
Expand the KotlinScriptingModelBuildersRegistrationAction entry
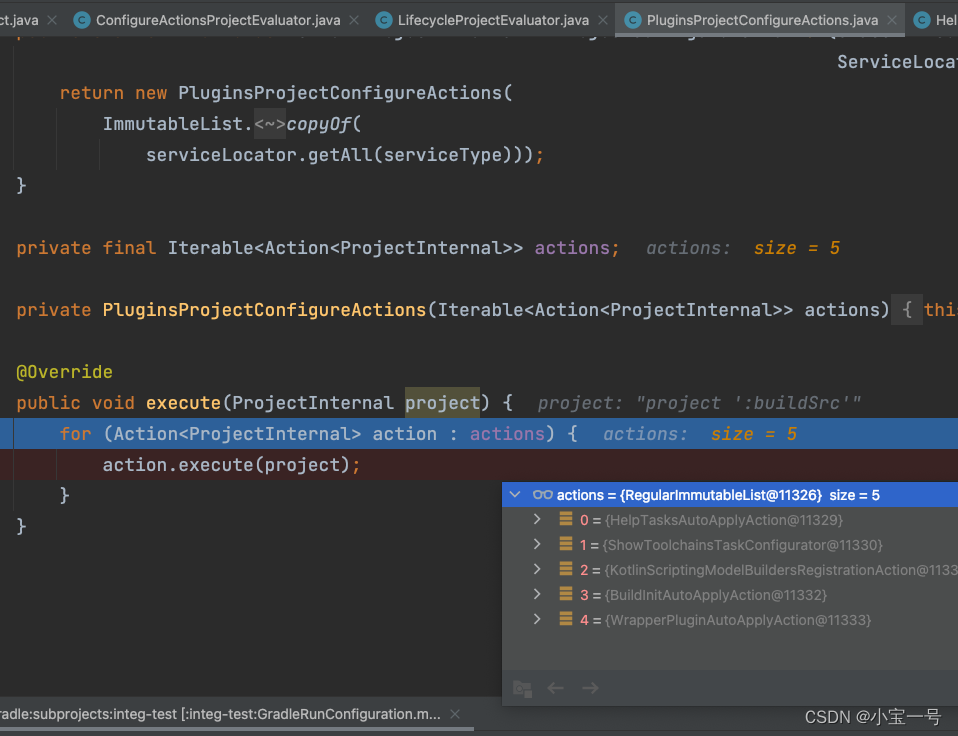click(x=537, y=569)
